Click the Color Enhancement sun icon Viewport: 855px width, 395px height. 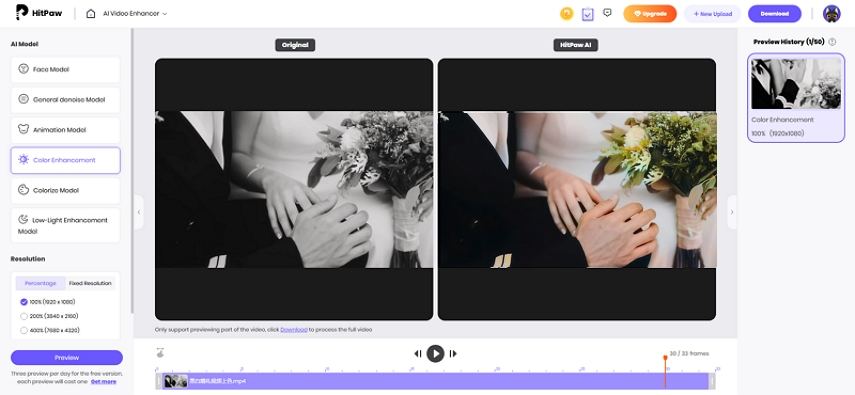pyautogui.click(x=23, y=159)
